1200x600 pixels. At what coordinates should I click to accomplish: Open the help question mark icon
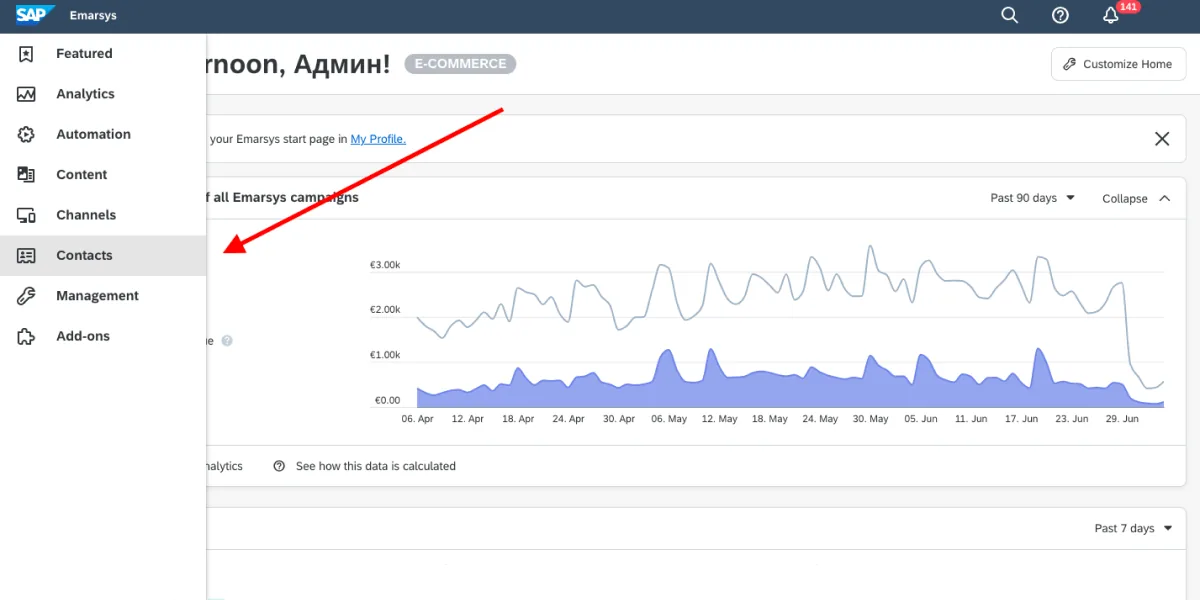click(1061, 15)
